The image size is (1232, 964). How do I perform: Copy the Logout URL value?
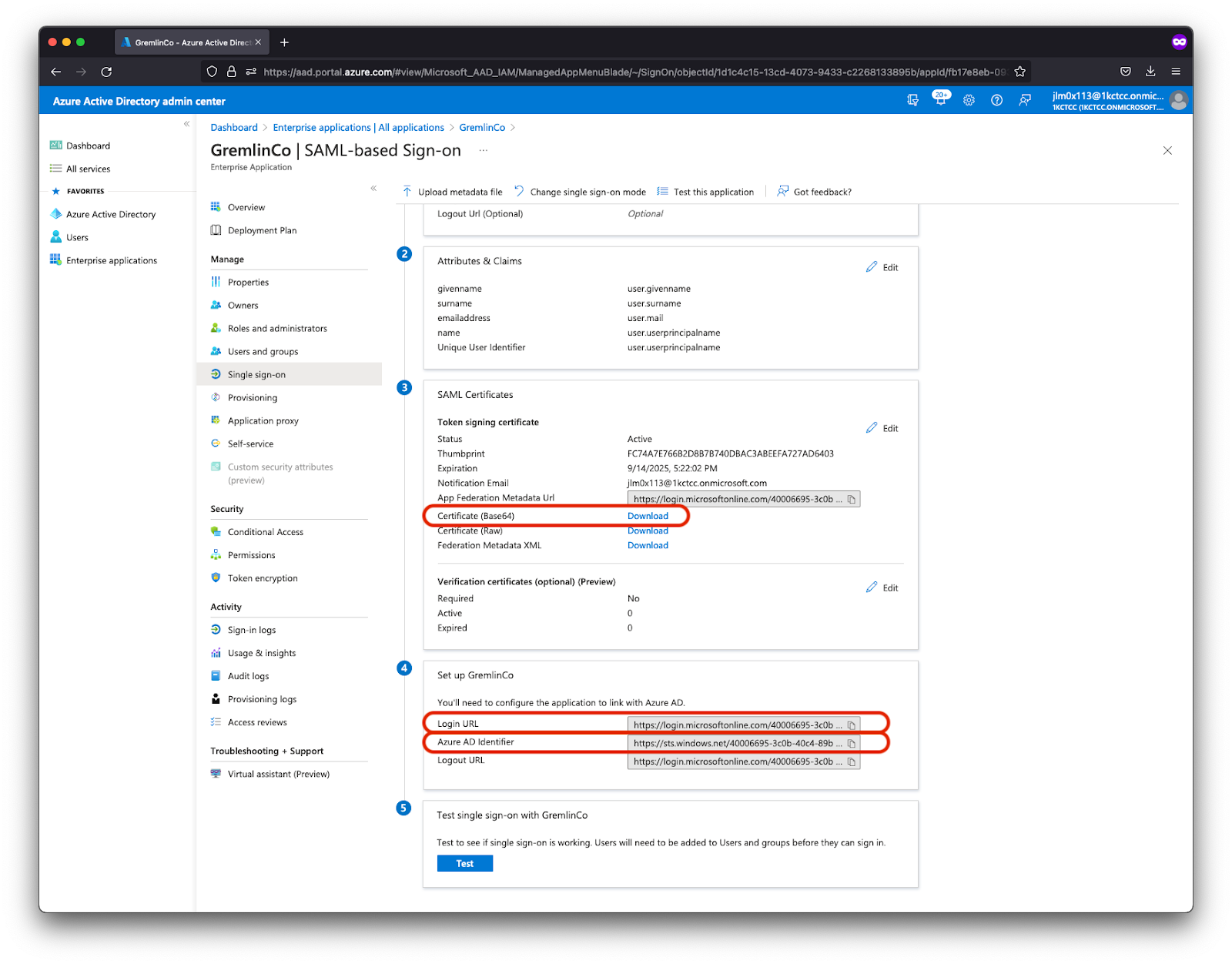click(x=851, y=761)
